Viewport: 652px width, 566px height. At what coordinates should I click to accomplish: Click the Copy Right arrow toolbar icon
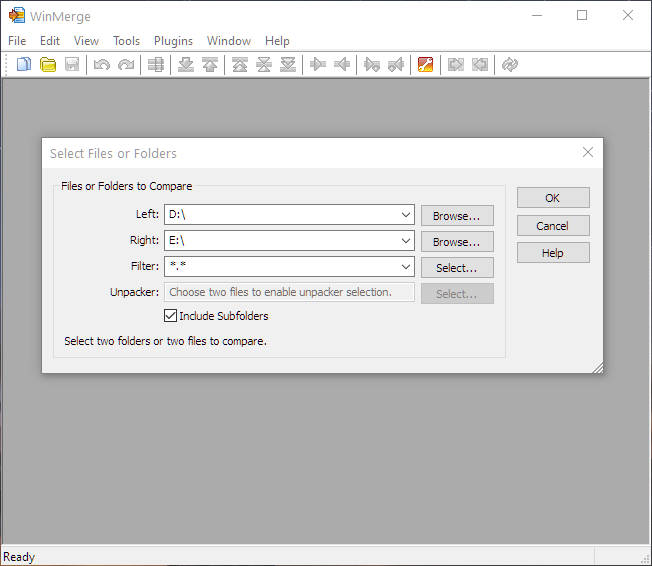point(318,64)
